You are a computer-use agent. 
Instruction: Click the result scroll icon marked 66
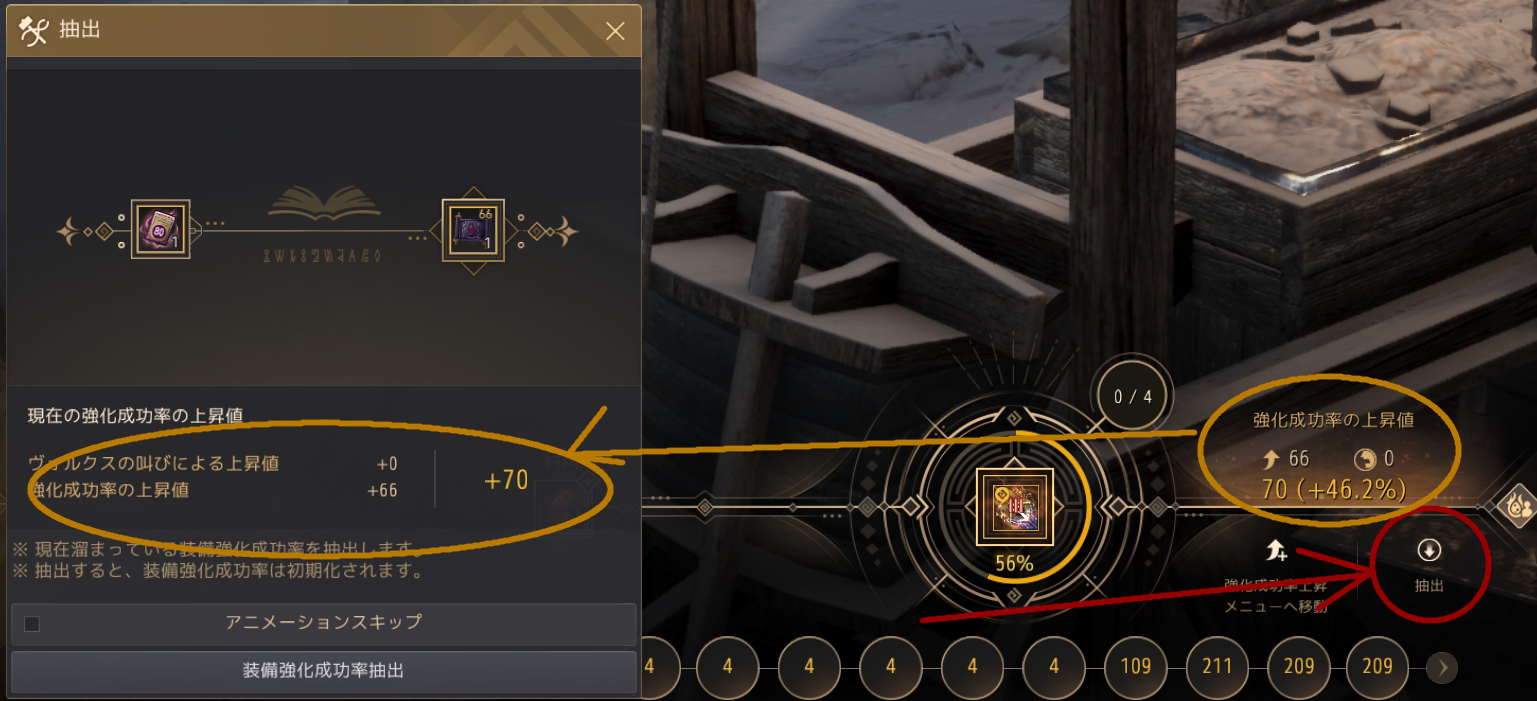click(473, 229)
